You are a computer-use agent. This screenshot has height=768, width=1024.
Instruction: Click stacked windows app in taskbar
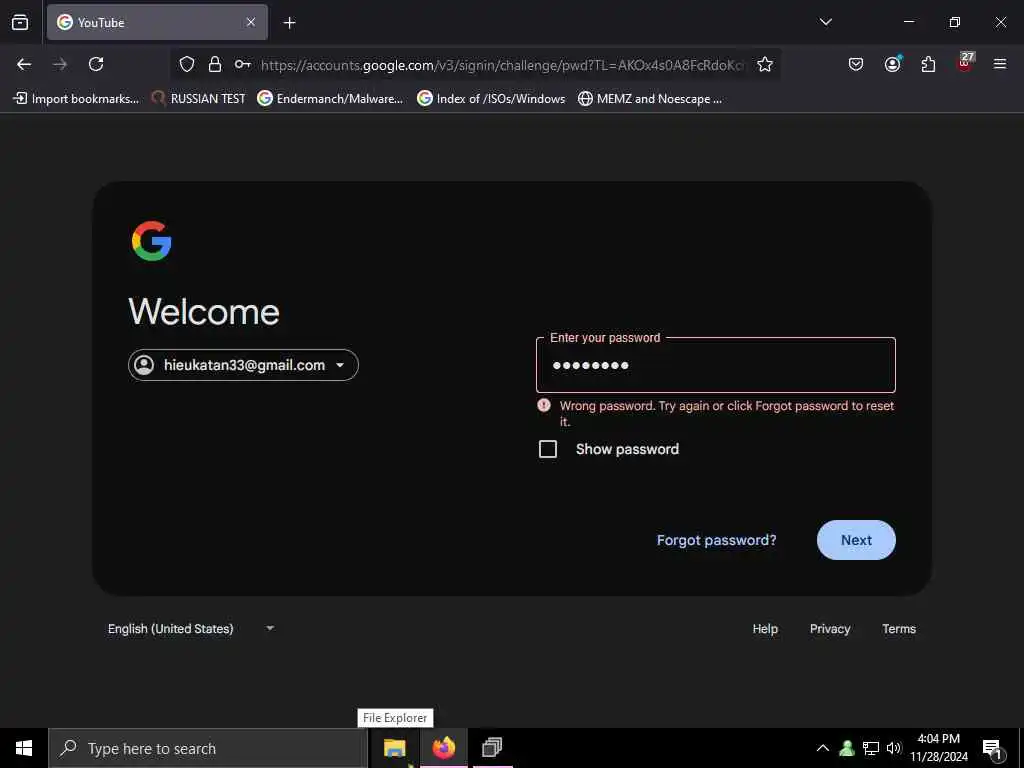point(492,748)
